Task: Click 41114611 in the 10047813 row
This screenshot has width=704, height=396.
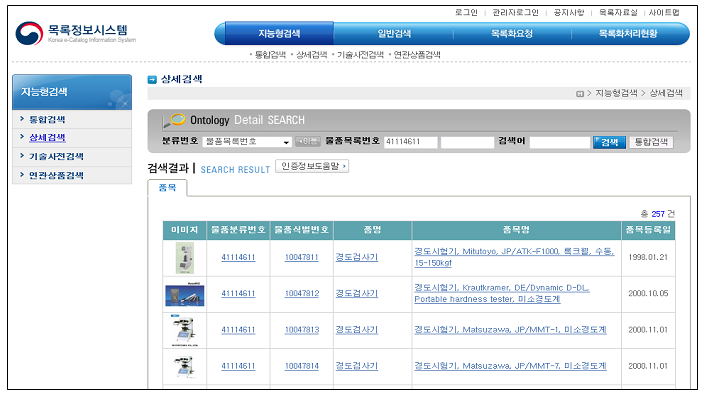Action: click(238, 330)
